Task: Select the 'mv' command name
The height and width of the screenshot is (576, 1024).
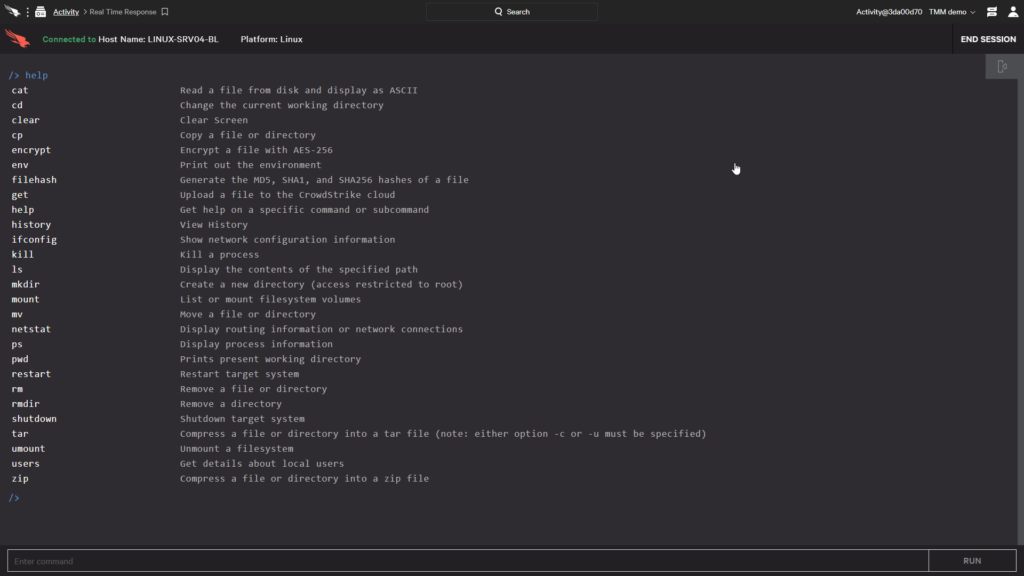Action: pos(17,314)
